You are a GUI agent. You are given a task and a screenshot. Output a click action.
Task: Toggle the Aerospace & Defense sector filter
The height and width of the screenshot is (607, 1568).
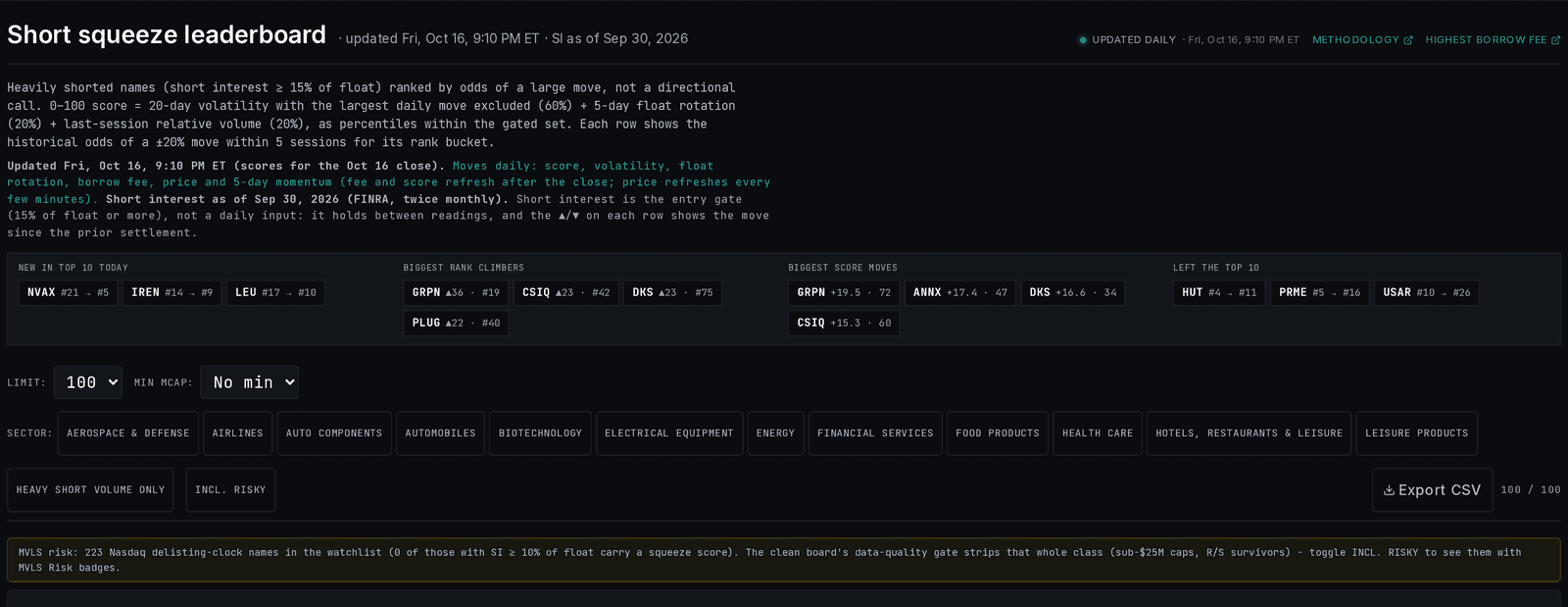128,433
